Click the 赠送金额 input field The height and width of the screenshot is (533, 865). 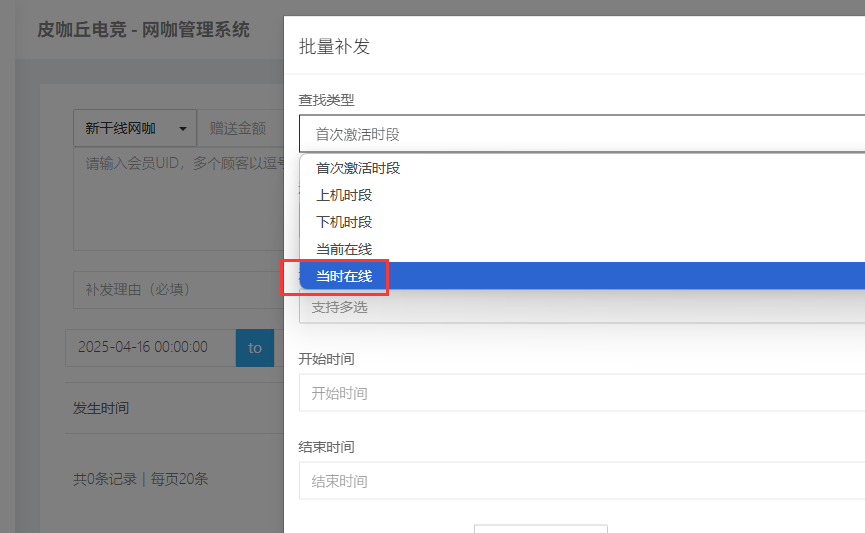(241, 128)
